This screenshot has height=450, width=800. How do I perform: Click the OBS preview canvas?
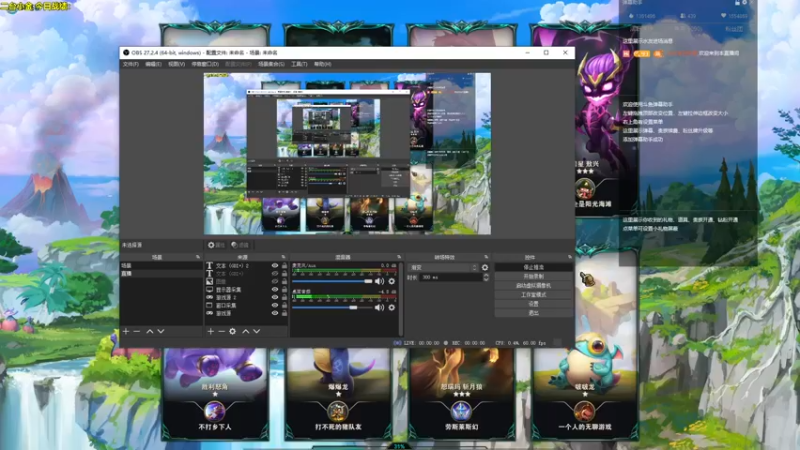(x=347, y=154)
